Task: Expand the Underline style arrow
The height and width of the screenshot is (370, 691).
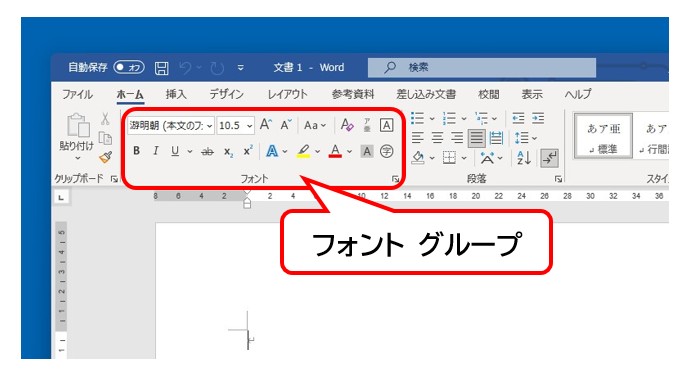Action: [x=190, y=152]
